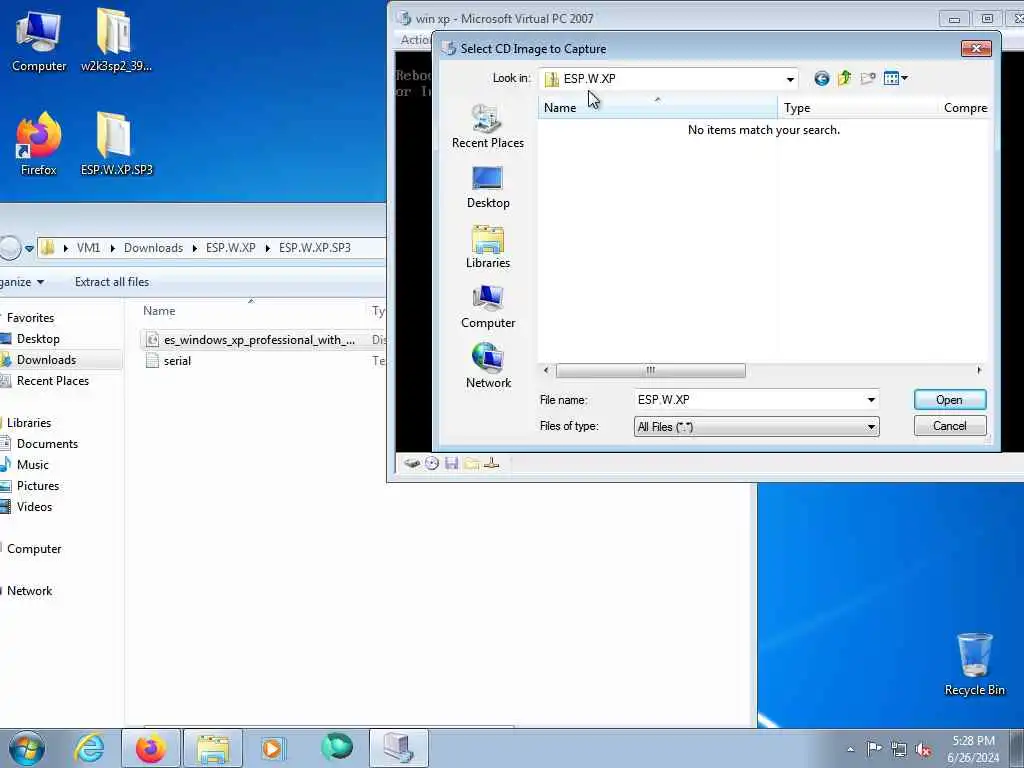The width and height of the screenshot is (1024, 768).
Task: Go to Recent Places in dialog sidebar
Action: (487, 127)
